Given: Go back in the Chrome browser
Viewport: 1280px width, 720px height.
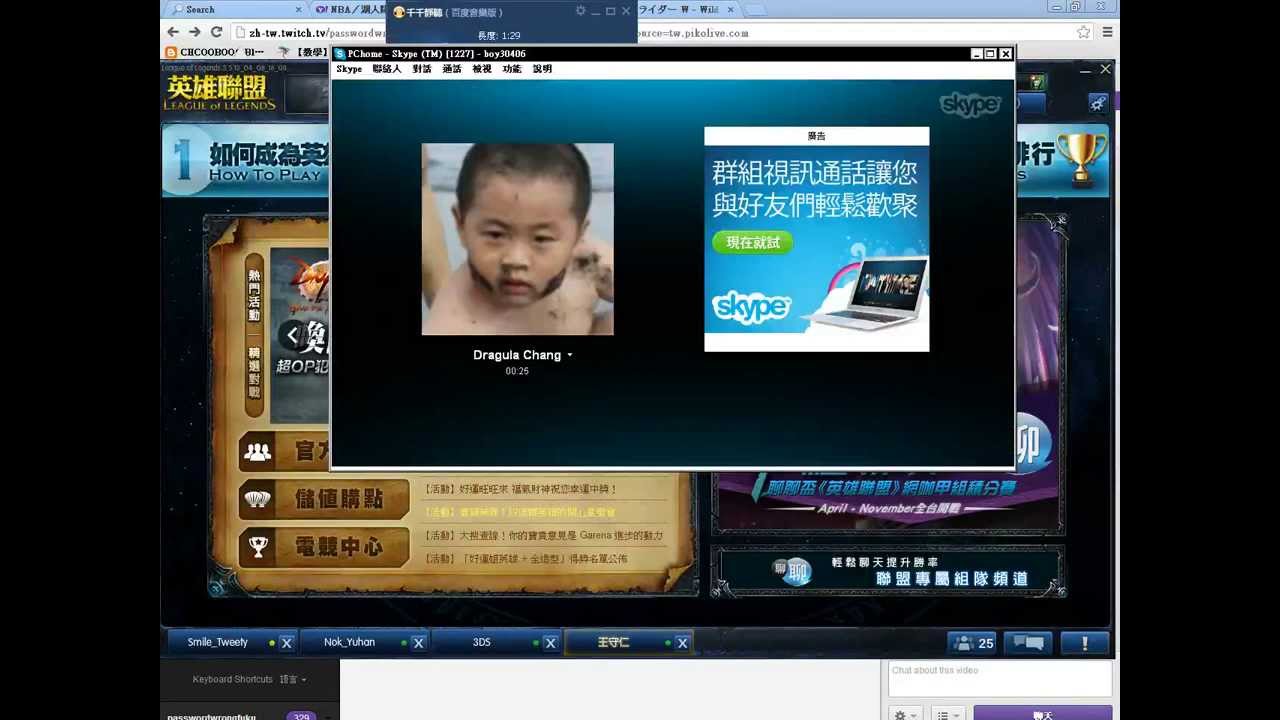Looking at the screenshot, I should [173, 32].
